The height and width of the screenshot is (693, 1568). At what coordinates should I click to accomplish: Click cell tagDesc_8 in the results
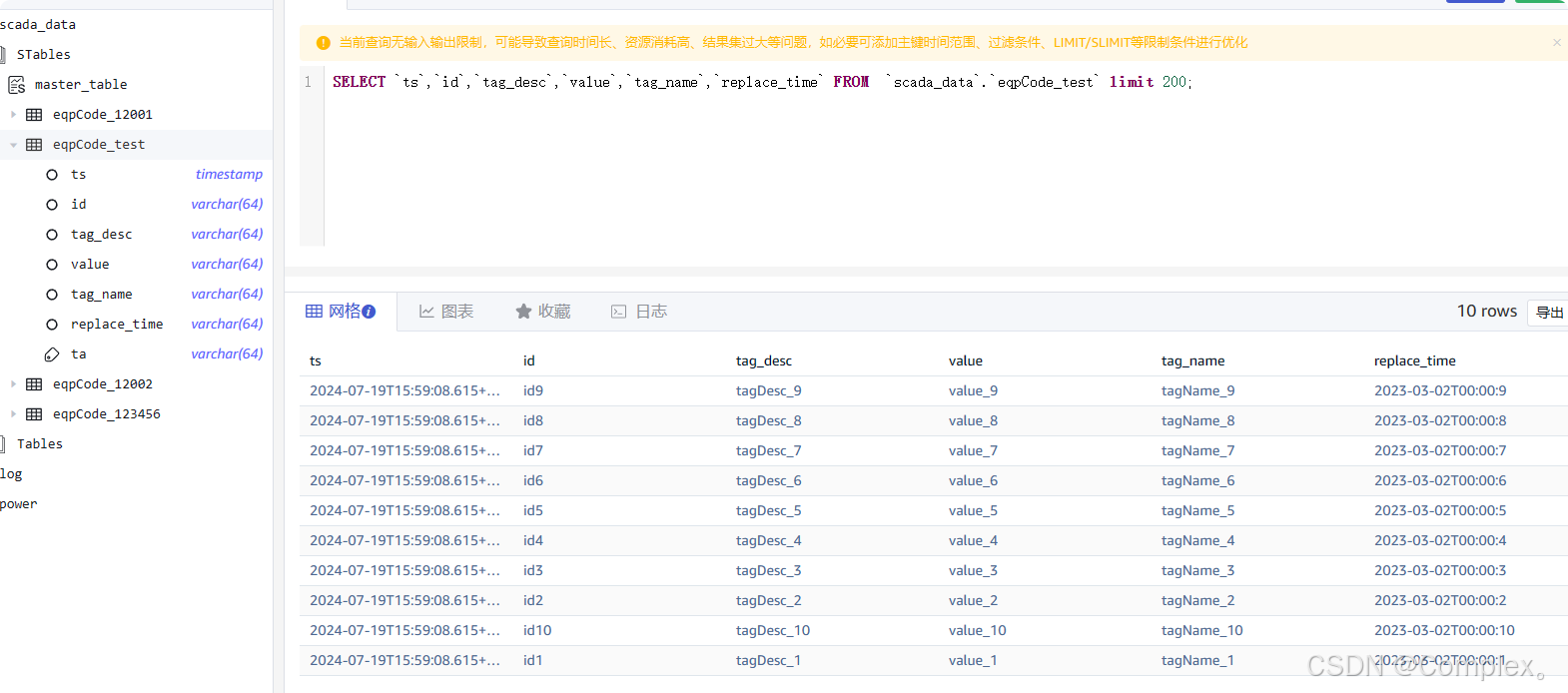(768, 421)
